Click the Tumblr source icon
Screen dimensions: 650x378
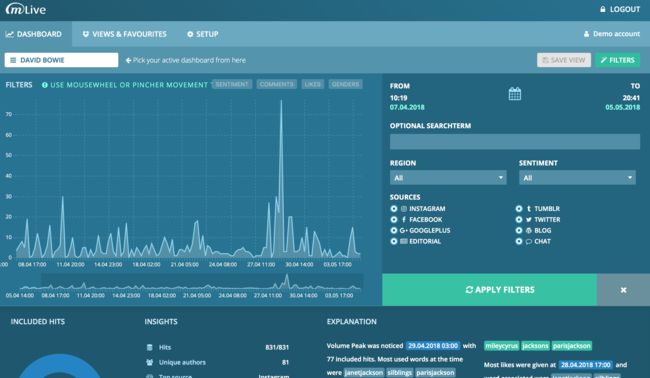(x=529, y=209)
